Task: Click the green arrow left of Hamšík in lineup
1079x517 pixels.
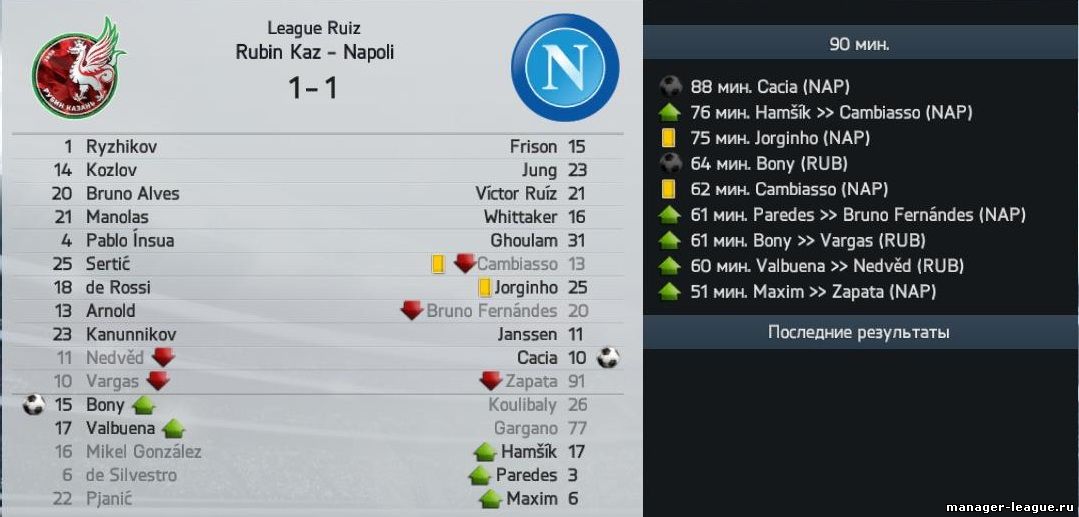Action: (x=484, y=452)
